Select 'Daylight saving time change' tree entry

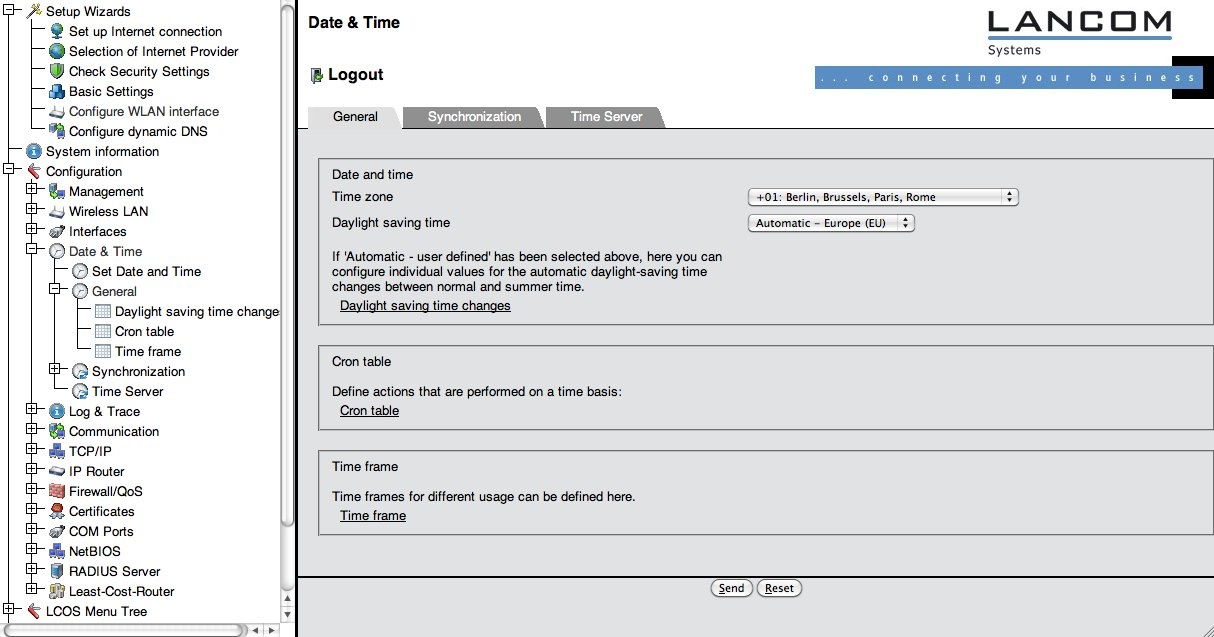tap(197, 311)
